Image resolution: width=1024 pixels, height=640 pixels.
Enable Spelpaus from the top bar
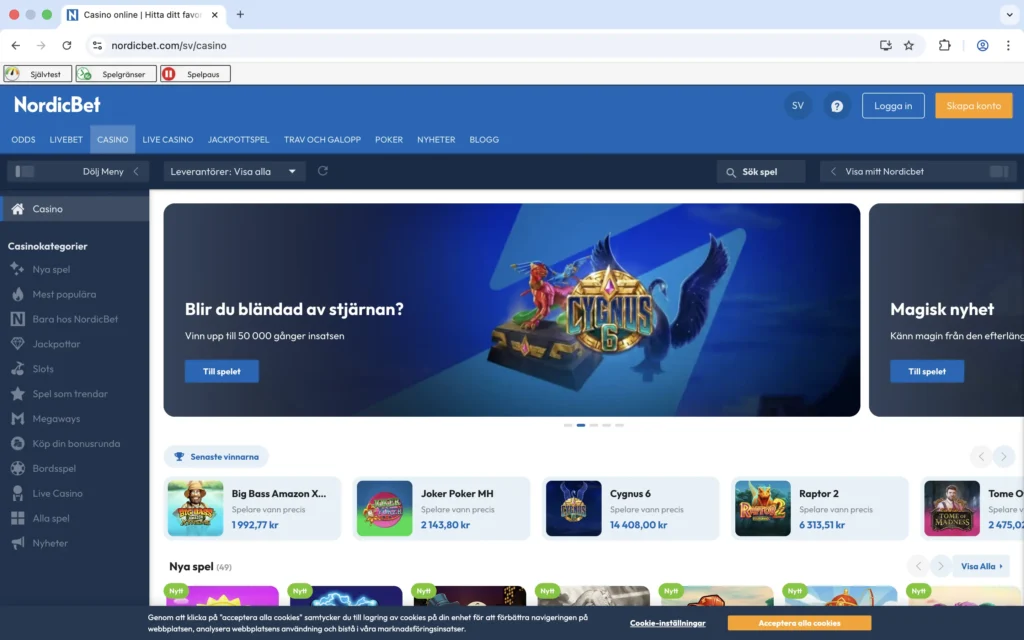coord(195,73)
